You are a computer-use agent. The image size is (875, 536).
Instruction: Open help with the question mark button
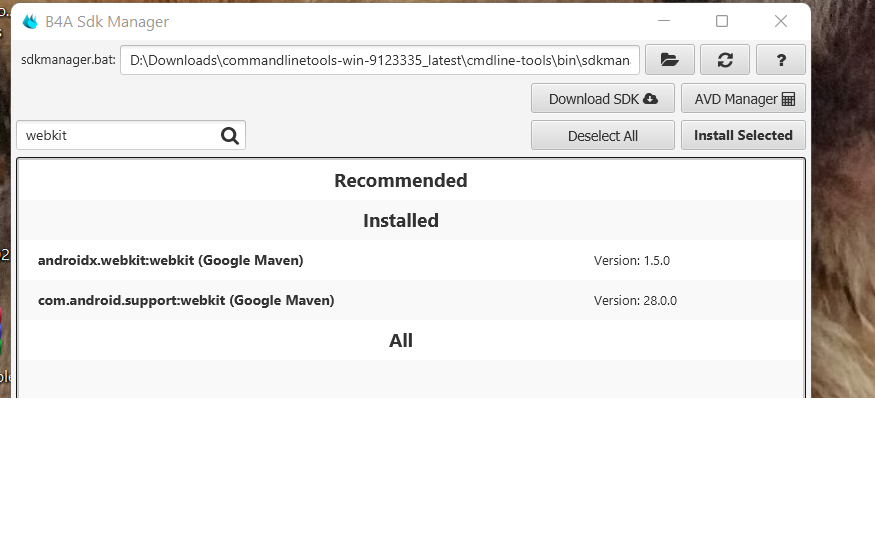pos(781,60)
